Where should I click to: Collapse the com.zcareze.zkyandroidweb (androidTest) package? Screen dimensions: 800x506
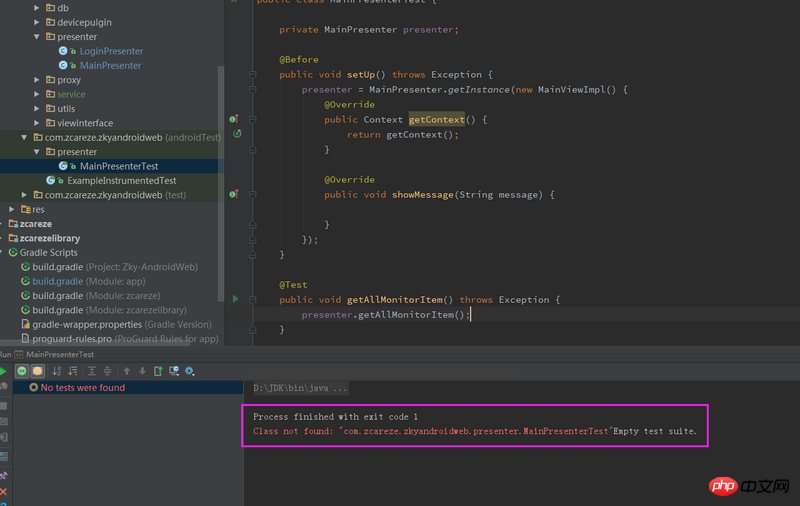(24, 137)
